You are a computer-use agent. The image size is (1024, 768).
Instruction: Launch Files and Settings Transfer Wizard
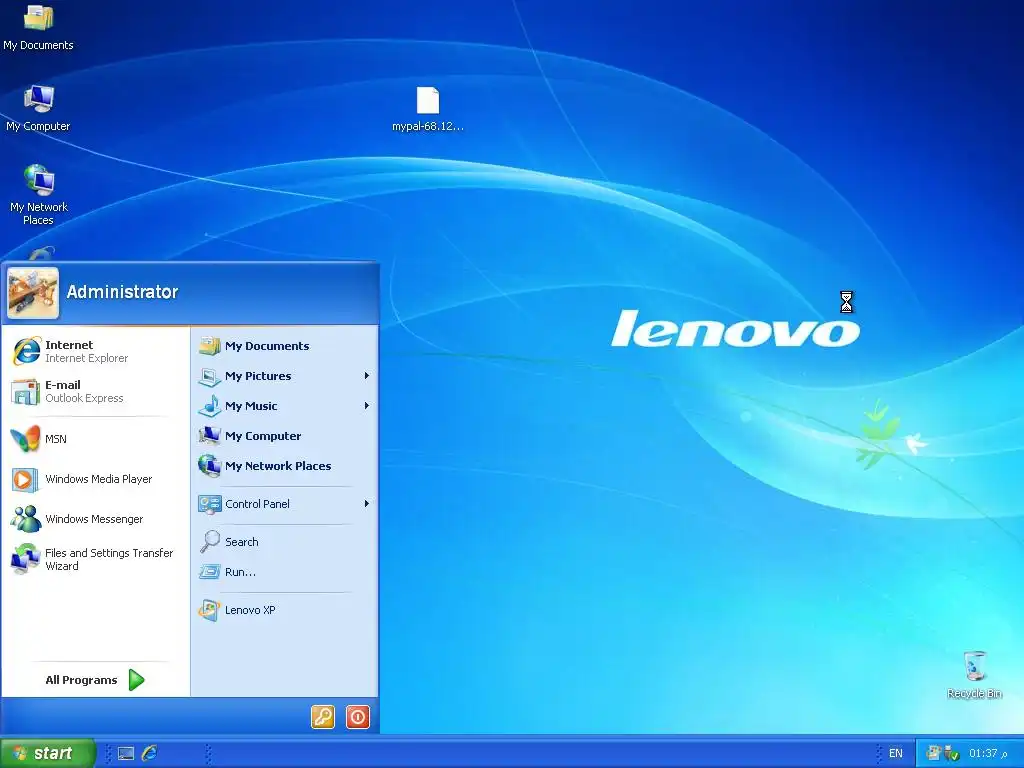coord(95,560)
